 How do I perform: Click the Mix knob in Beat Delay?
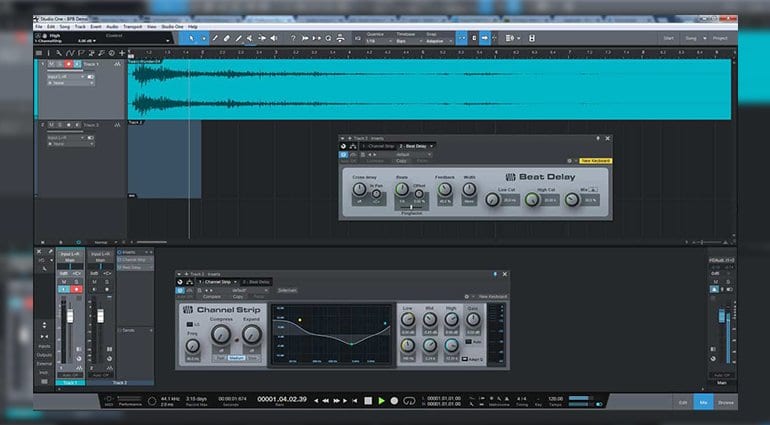(x=572, y=199)
